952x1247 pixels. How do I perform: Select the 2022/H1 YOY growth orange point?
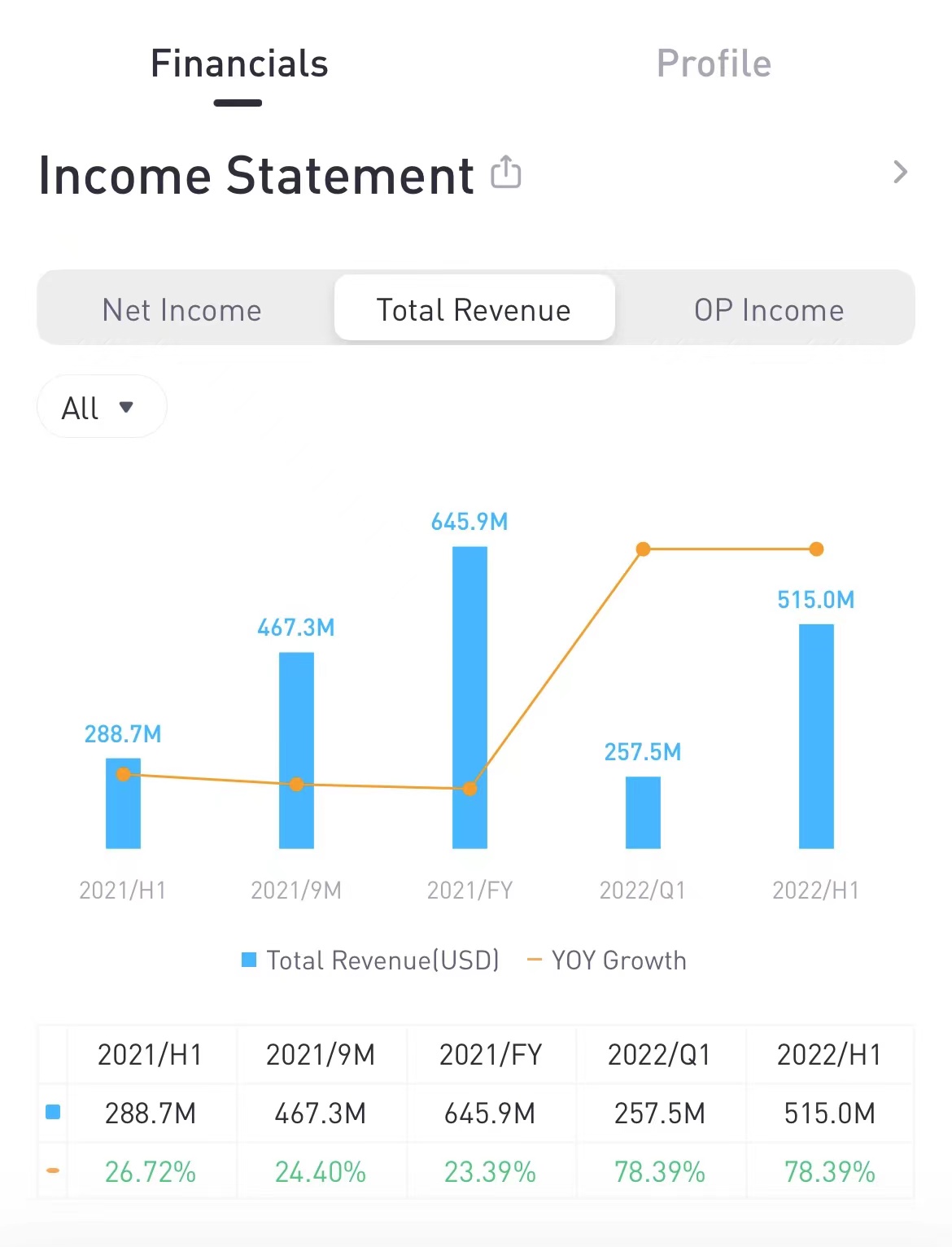point(816,549)
